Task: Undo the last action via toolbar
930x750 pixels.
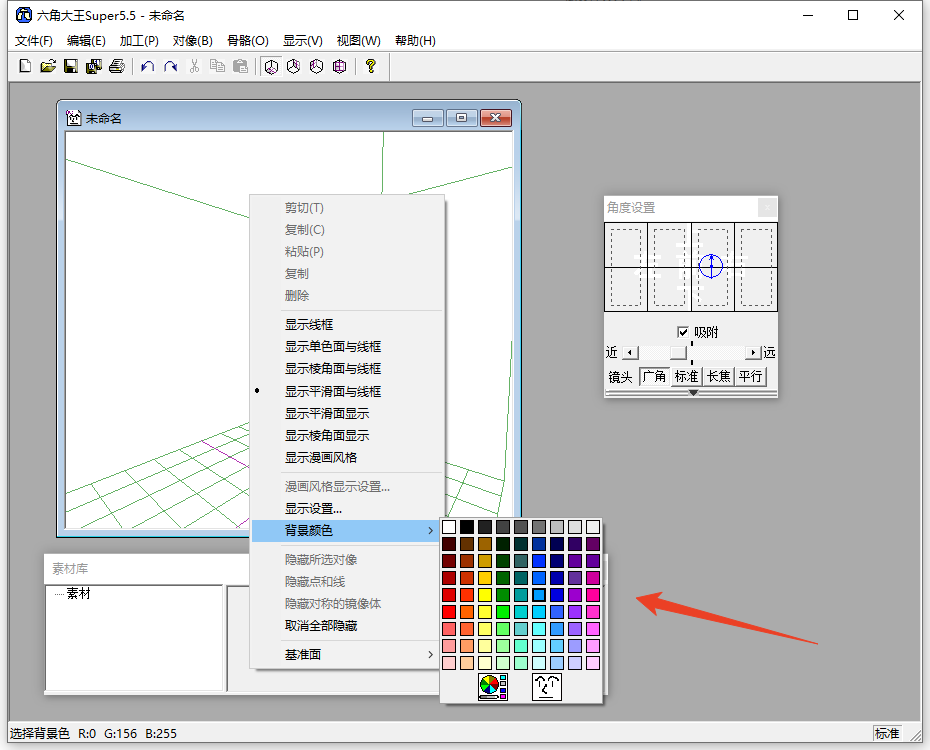Action: pyautogui.click(x=148, y=67)
